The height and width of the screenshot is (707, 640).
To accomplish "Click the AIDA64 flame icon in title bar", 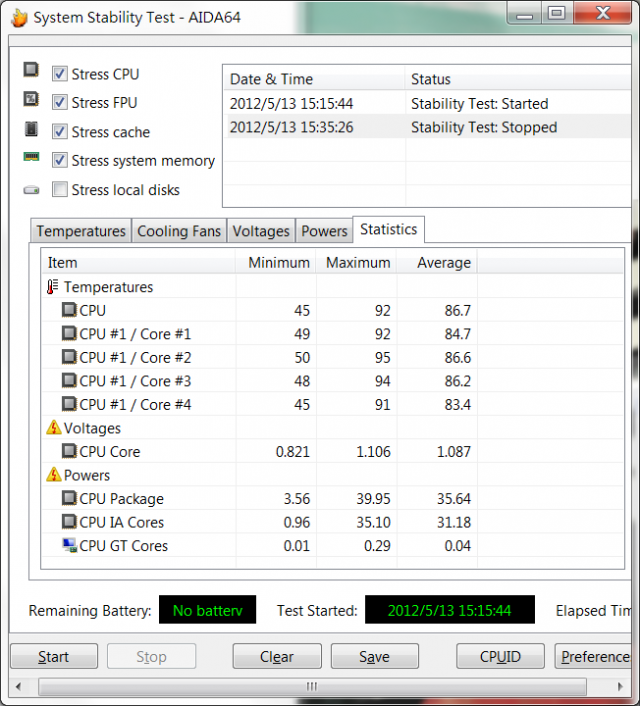I will [x=19, y=18].
